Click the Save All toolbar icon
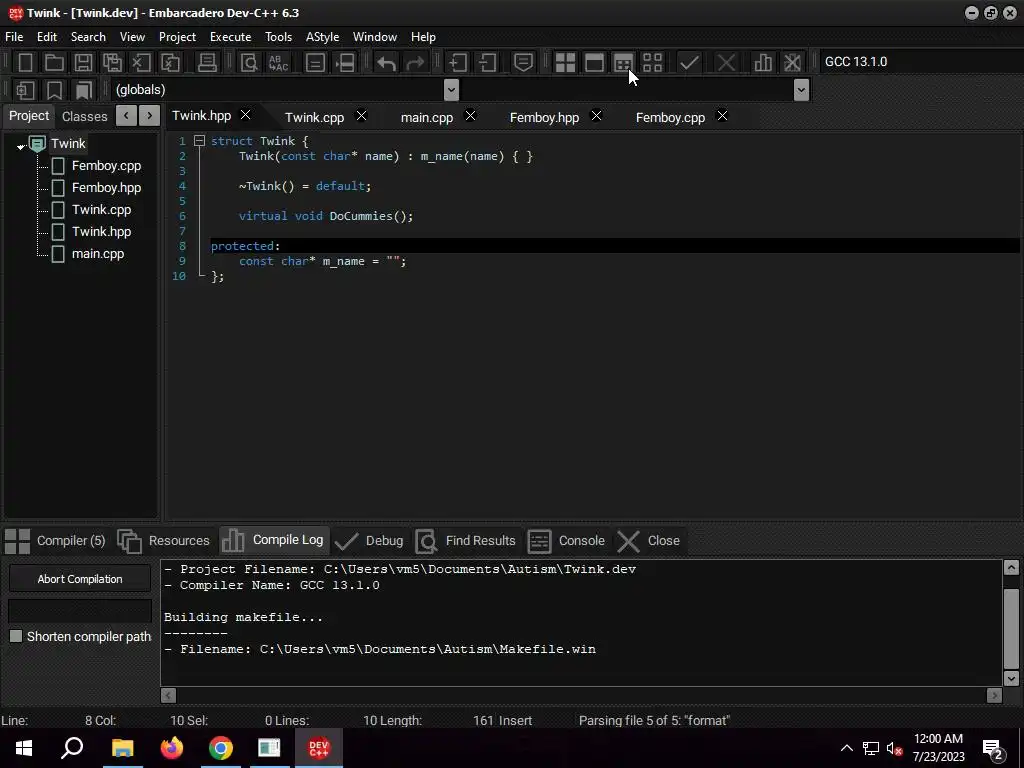The height and width of the screenshot is (768, 1024). tap(112, 63)
